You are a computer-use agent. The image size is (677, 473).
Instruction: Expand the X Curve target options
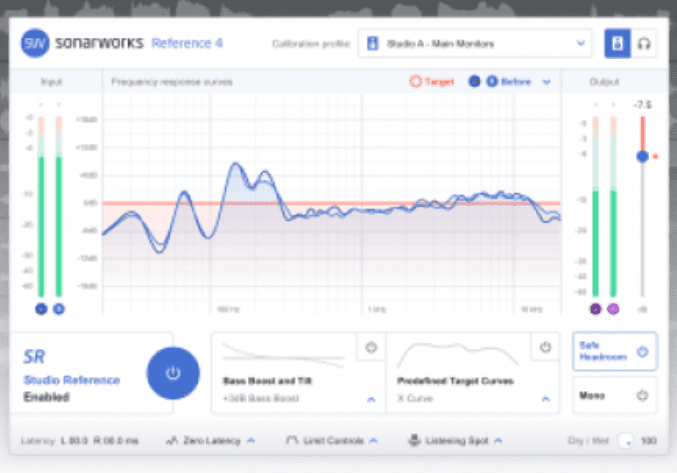546,399
